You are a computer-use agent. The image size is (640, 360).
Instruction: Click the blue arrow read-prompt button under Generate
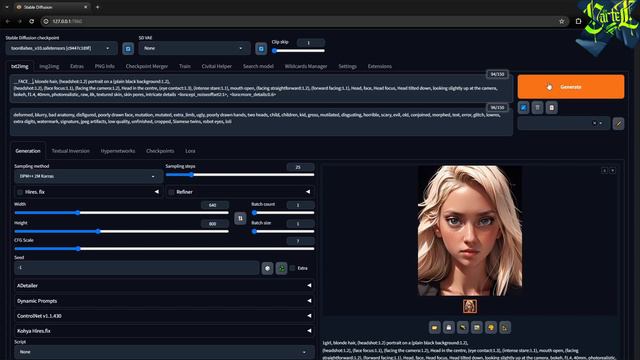click(x=523, y=108)
